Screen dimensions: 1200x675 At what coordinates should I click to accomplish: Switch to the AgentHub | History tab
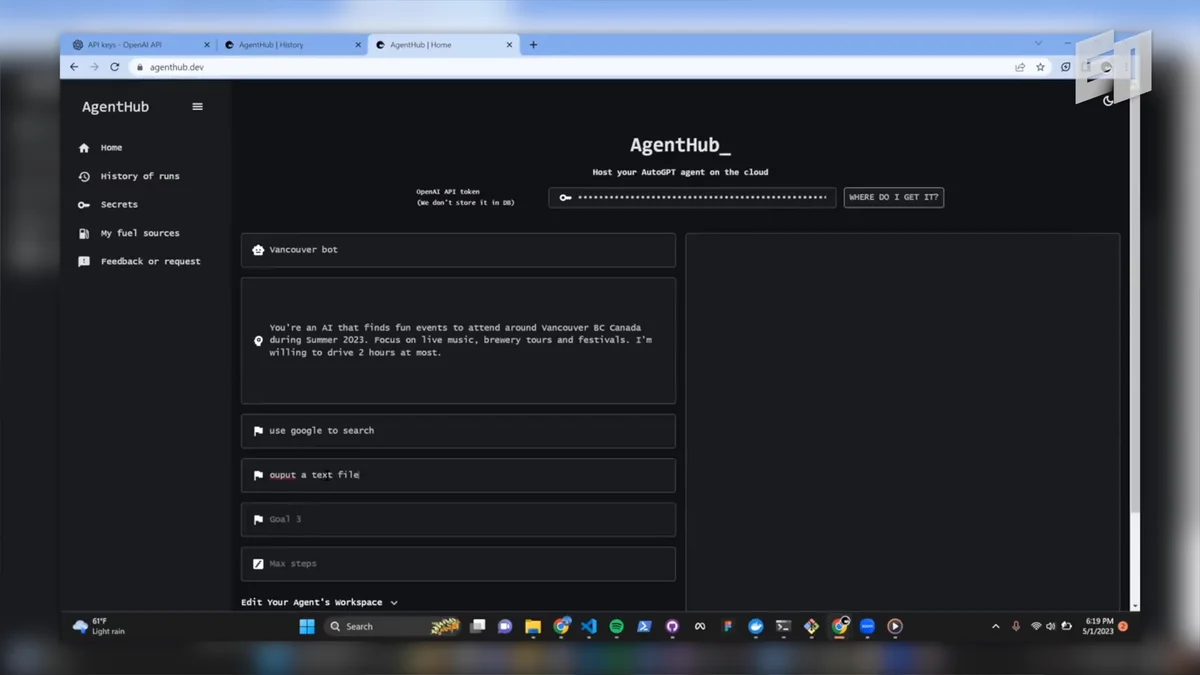click(x=291, y=45)
